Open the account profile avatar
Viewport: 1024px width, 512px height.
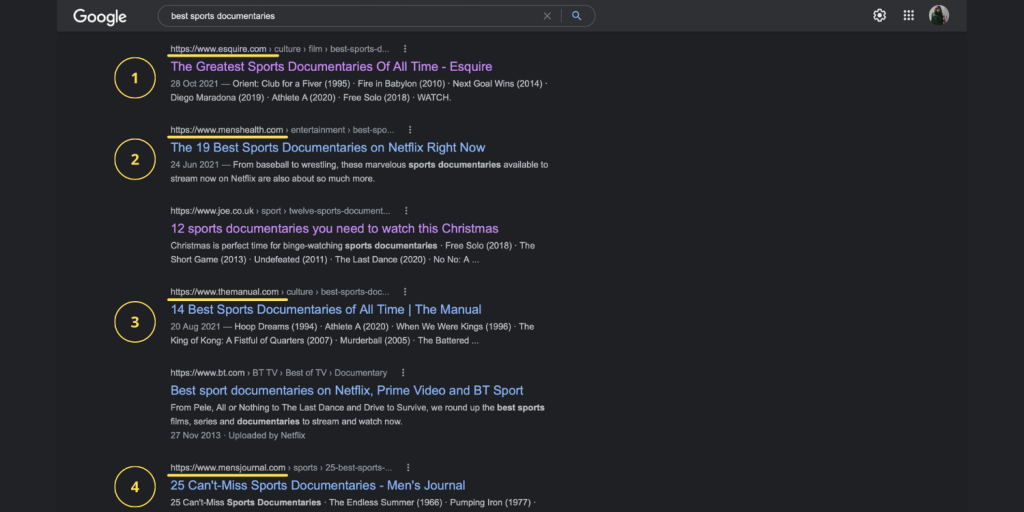tap(939, 15)
